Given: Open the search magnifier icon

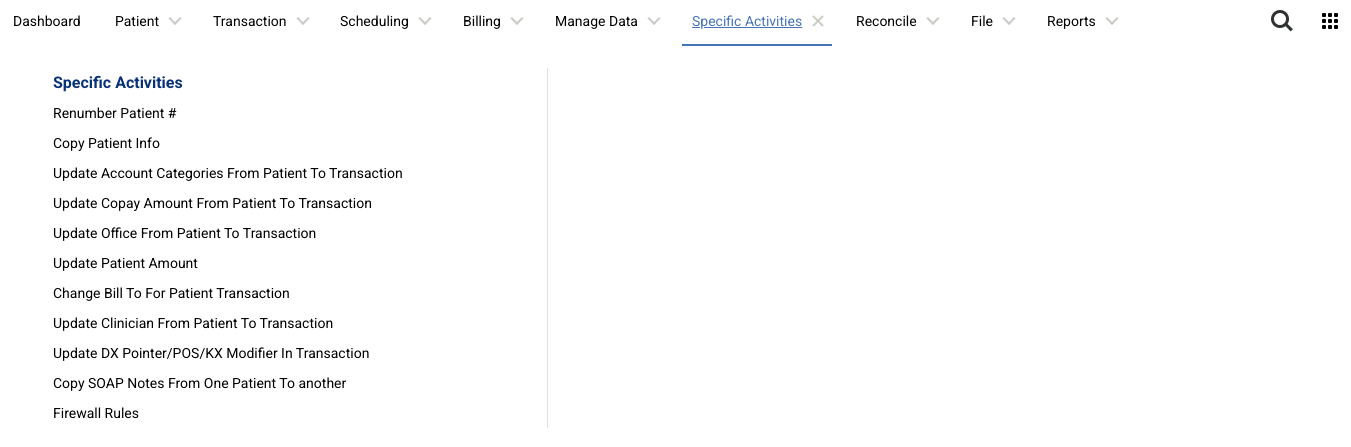Looking at the screenshot, I should (1281, 21).
